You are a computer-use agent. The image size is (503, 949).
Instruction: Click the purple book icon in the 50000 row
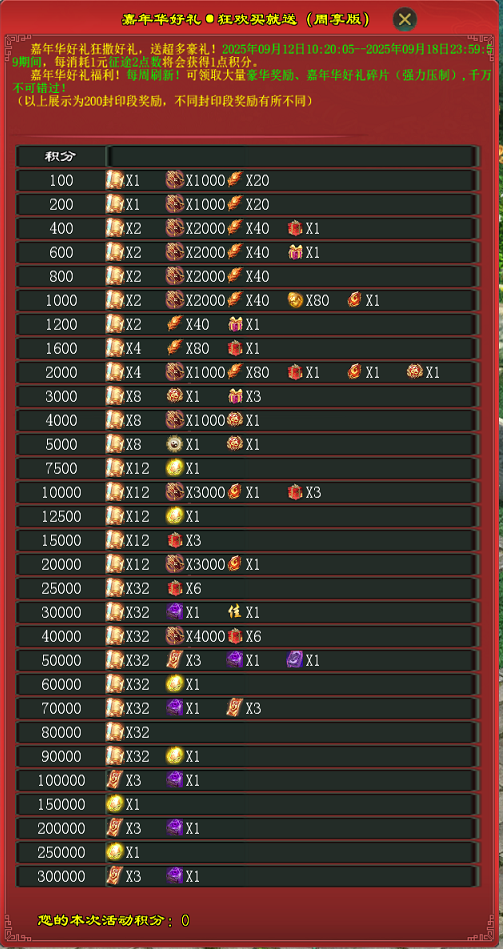295,660
